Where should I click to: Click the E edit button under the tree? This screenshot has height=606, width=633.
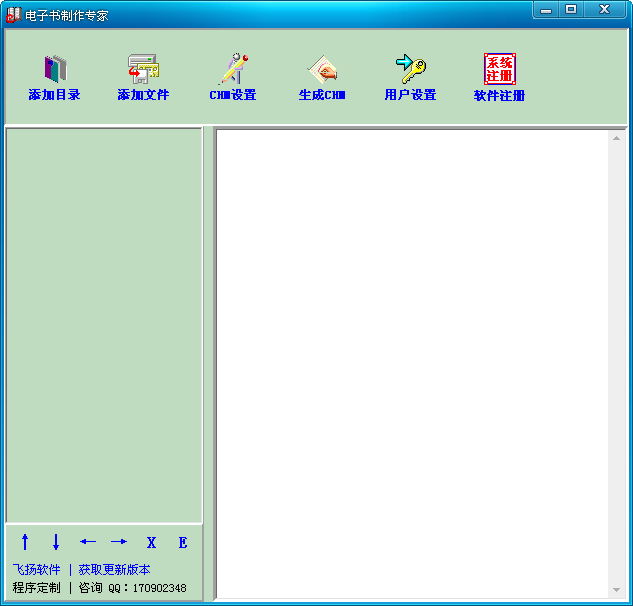coord(183,543)
